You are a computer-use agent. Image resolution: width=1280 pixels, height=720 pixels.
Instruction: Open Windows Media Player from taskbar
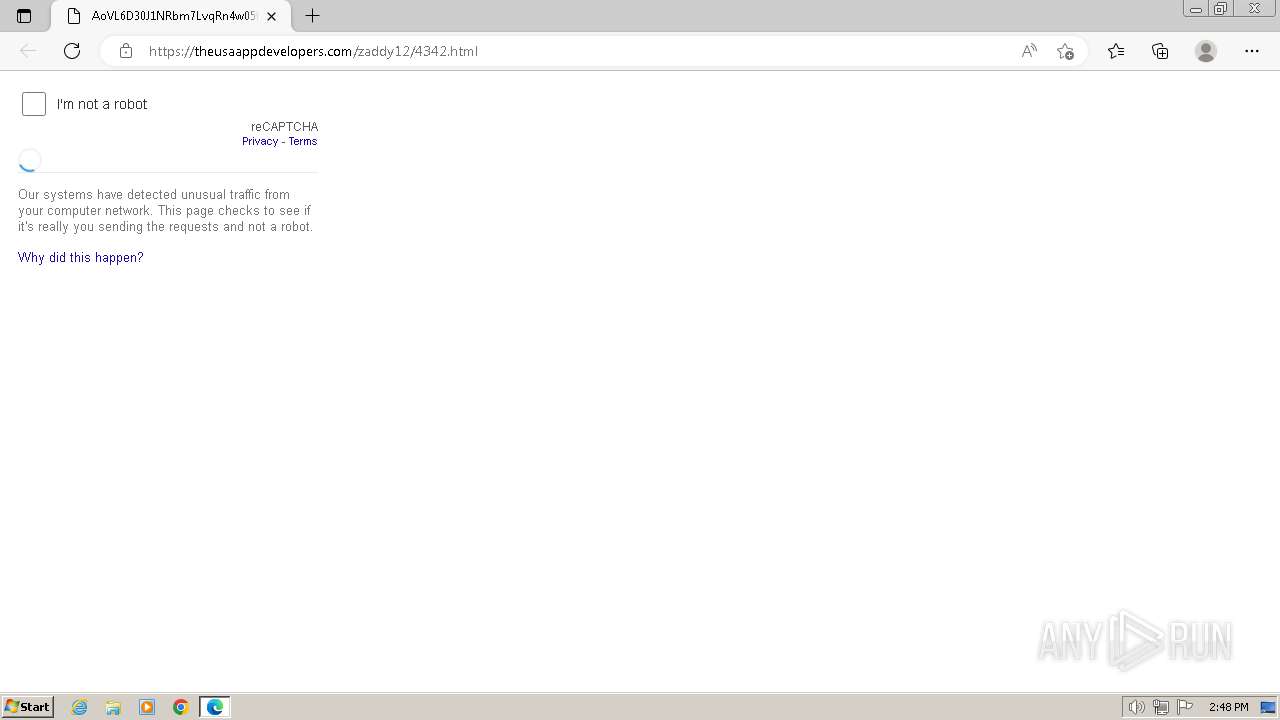click(147, 707)
